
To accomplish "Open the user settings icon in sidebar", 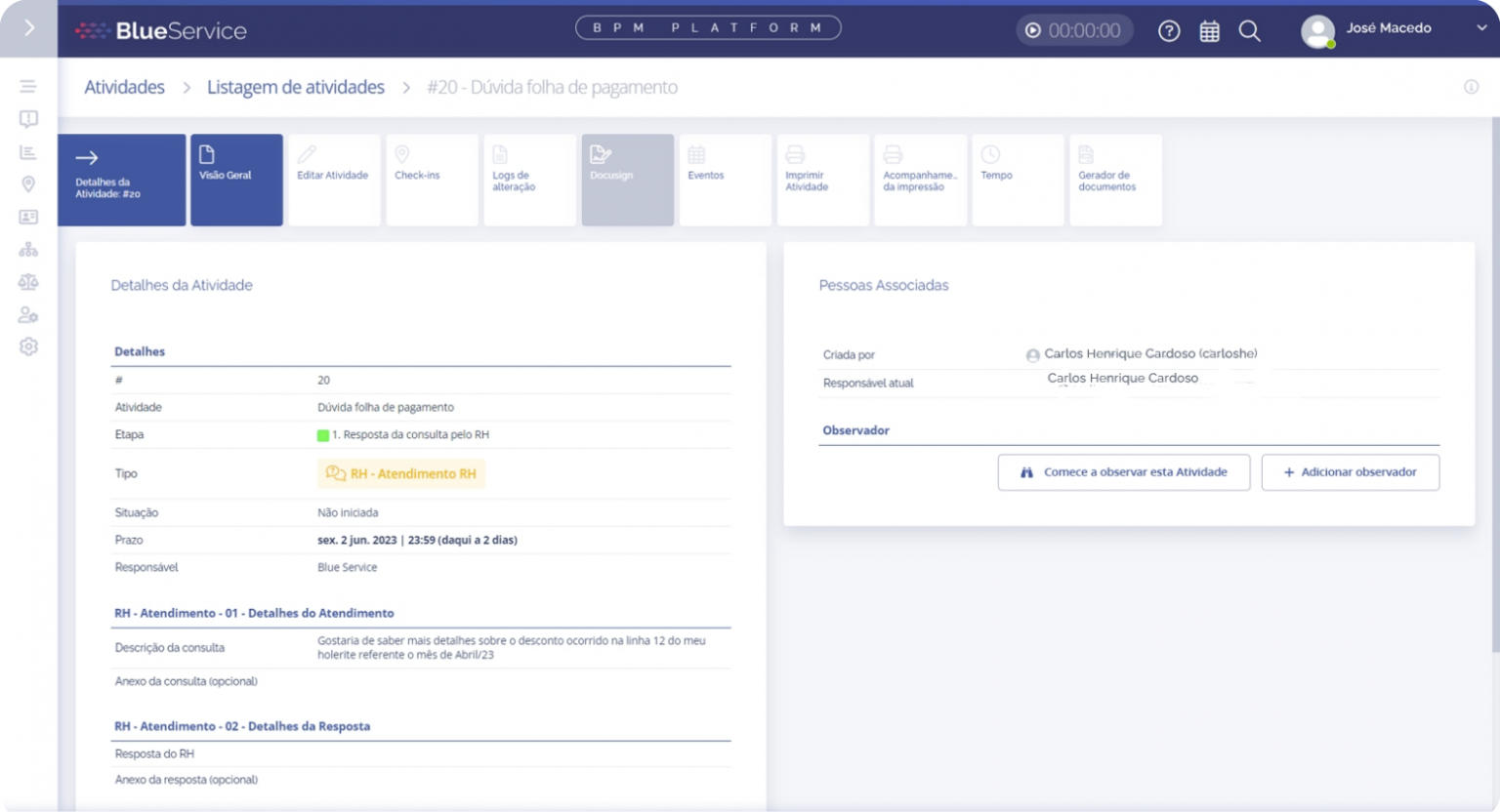I will (28, 315).
